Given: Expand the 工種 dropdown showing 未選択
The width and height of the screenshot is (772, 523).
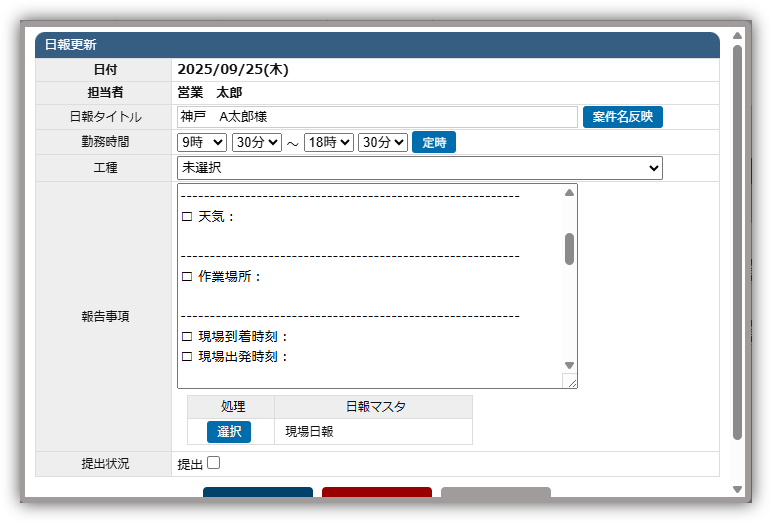Looking at the screenshot, I should [x=419, y=168].
